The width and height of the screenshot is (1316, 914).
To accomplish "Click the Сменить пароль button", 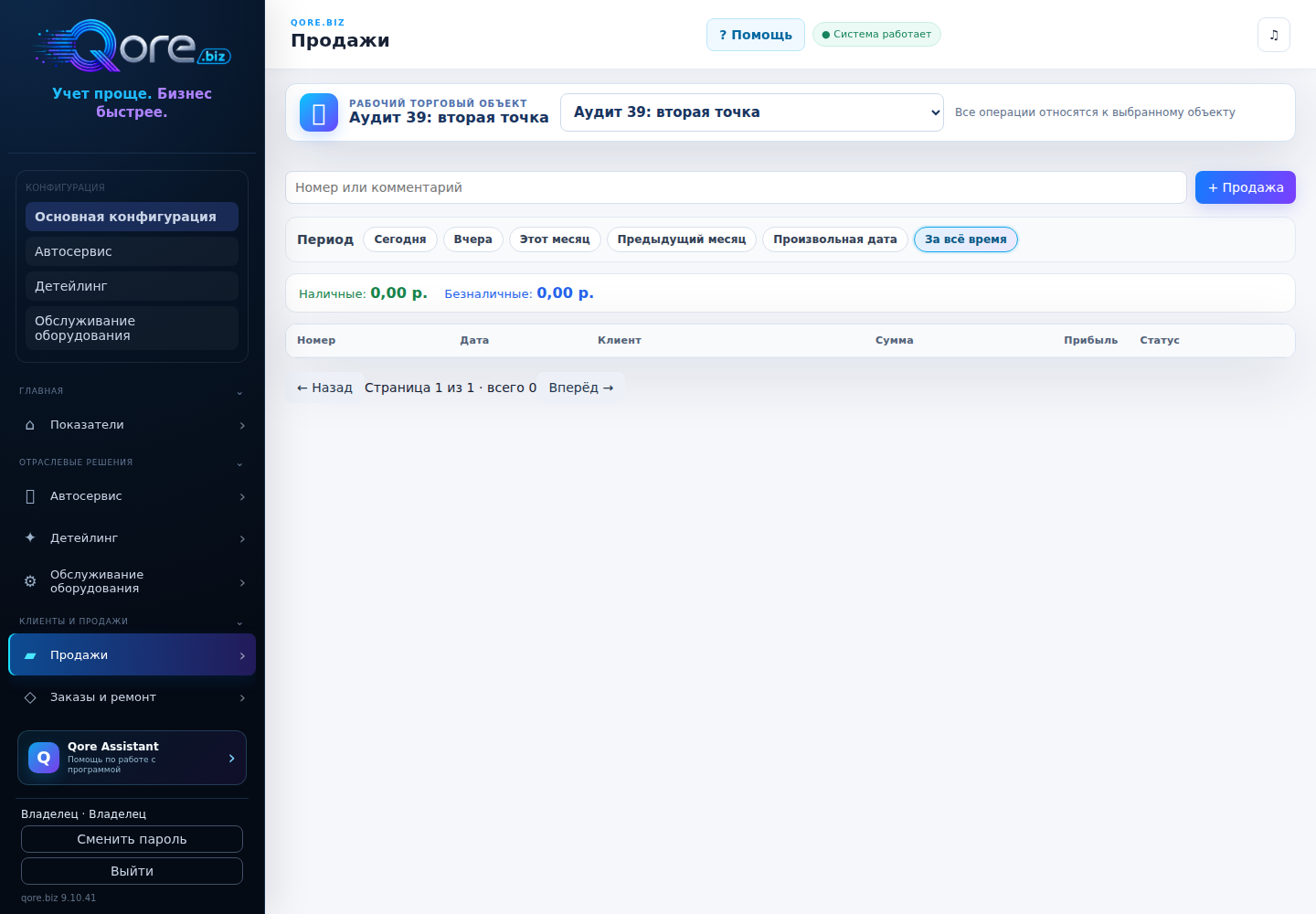I will click(132, 839).
